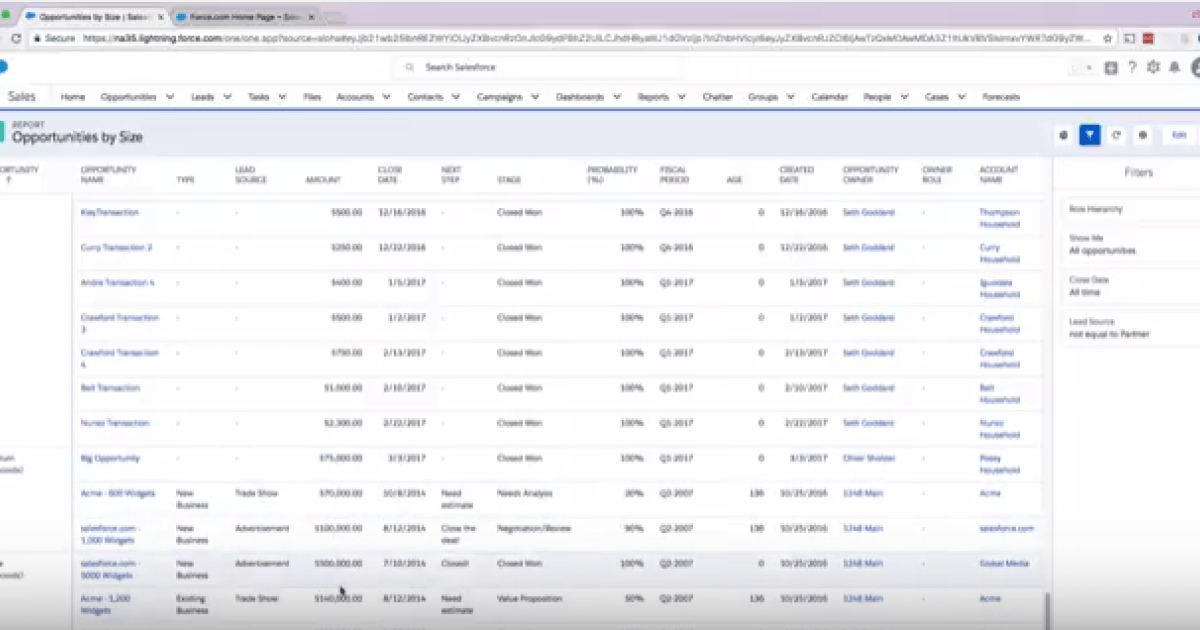This screenshot has height=630, width=1200.
Task: Open the Salesforce help question mark icon
Action: coord(1132,67)
